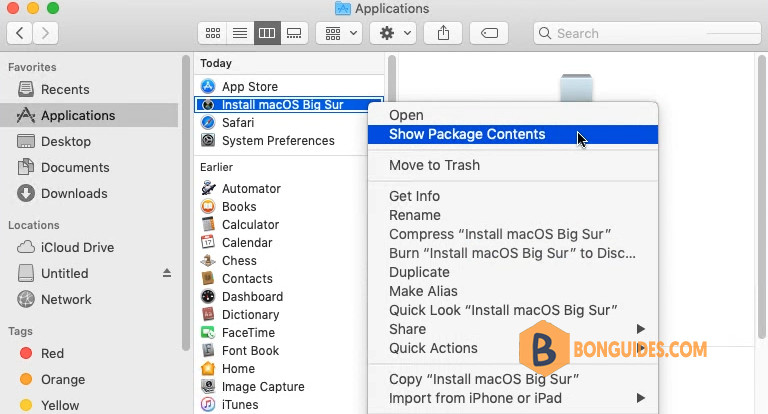Choose Copy “Install macOS Big Sur”

point(513,379)
